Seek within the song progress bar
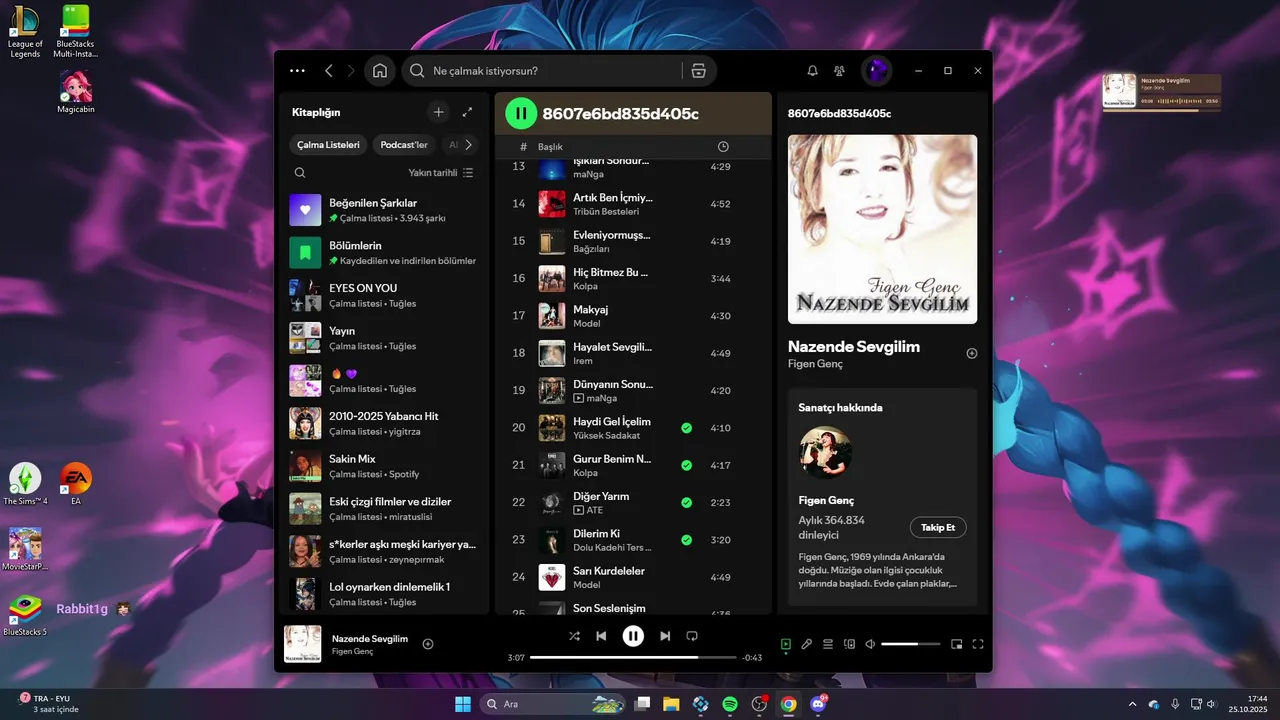The image size is (1280, 720). [633, 657]
